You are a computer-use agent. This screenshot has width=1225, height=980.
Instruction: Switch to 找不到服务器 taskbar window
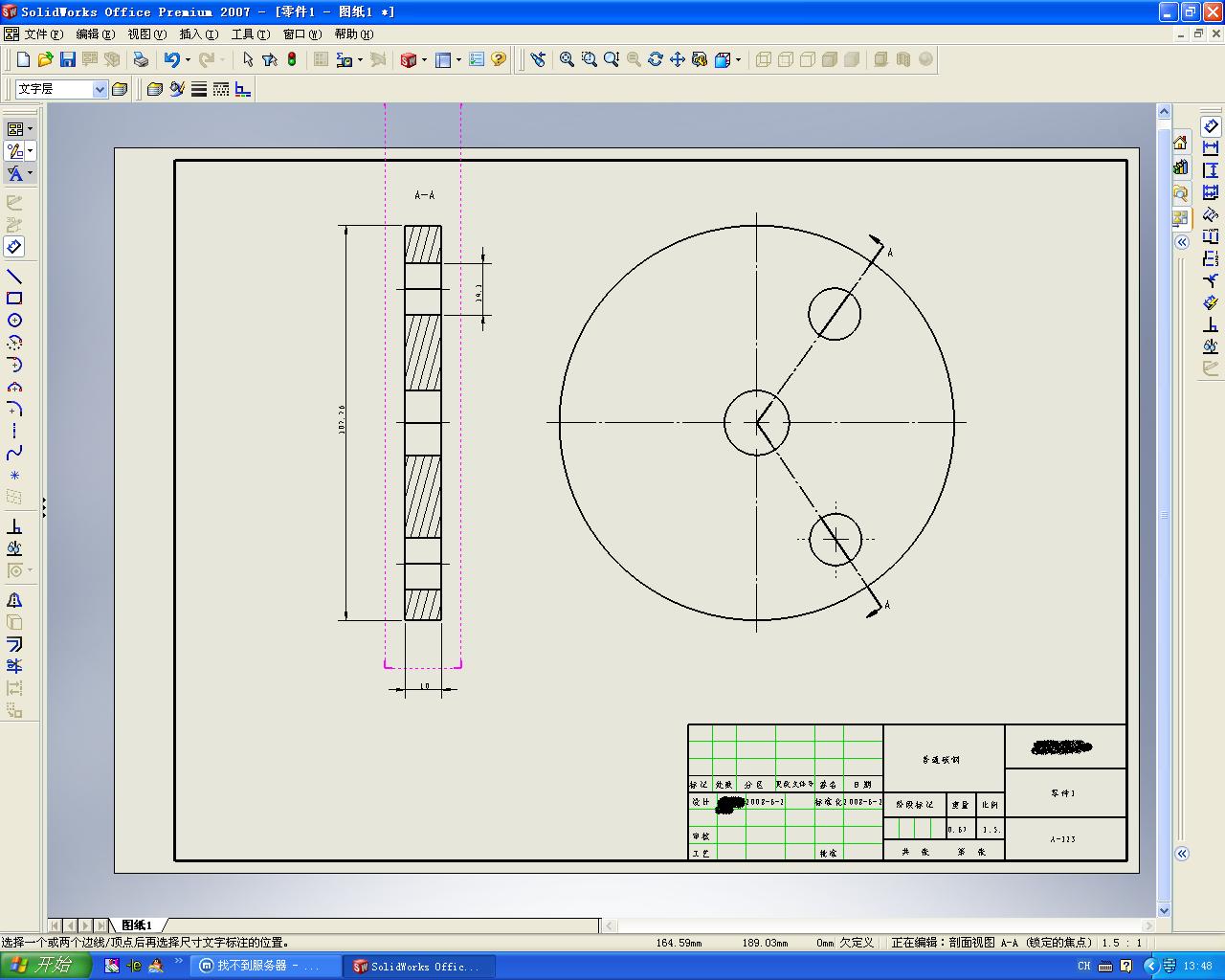(267, 966)
